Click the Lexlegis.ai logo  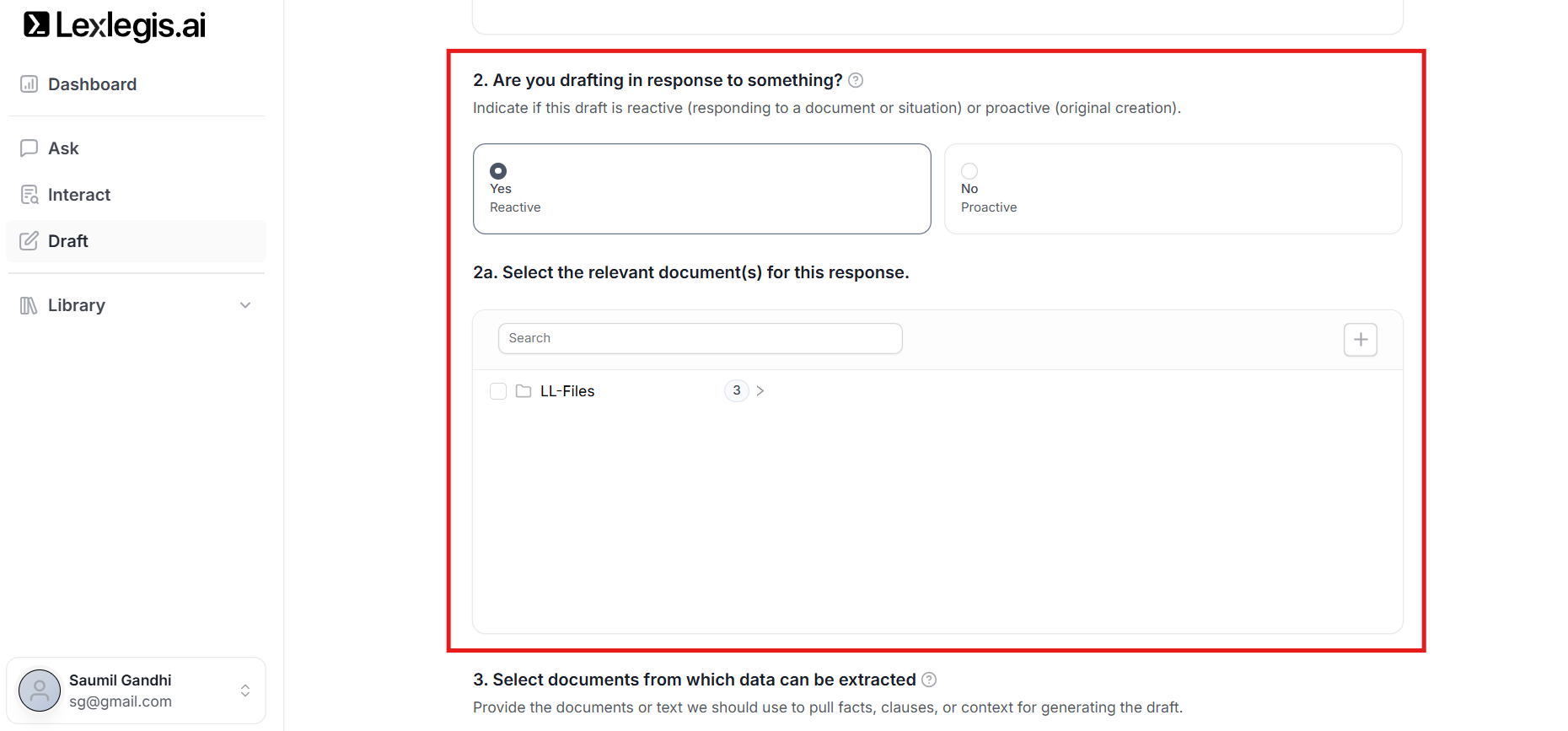pos(115,26)
